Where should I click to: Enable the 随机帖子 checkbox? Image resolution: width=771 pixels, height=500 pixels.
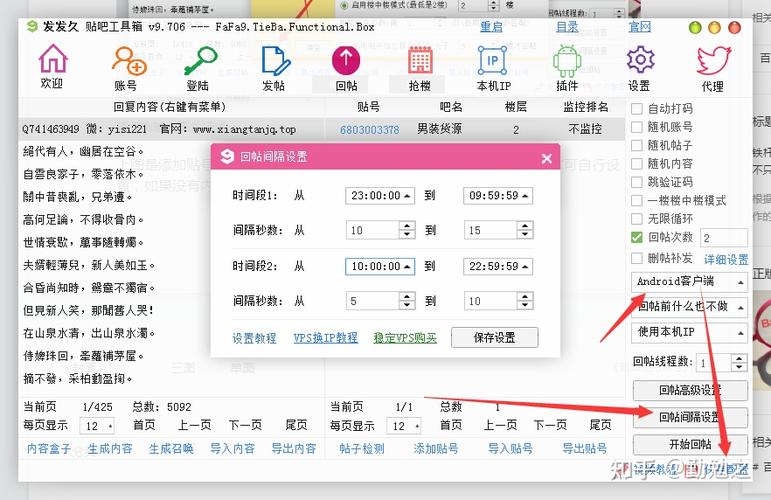click(x=637, y=146)
